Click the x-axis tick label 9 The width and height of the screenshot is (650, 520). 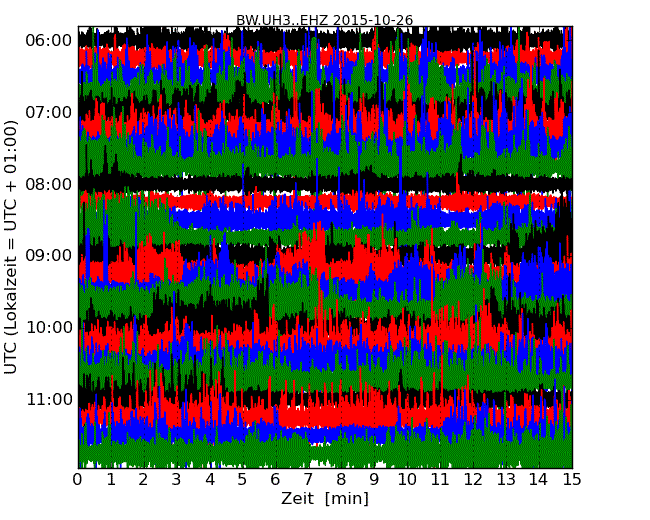coord(374,479)
